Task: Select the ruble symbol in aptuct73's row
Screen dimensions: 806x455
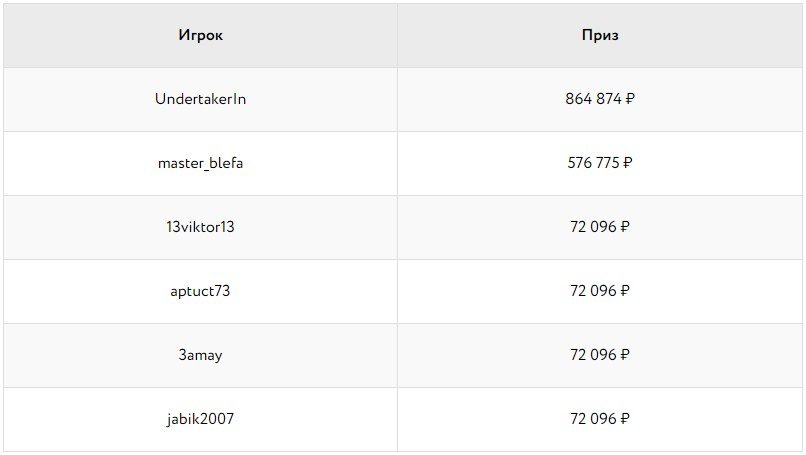Action: coord(625,291)
